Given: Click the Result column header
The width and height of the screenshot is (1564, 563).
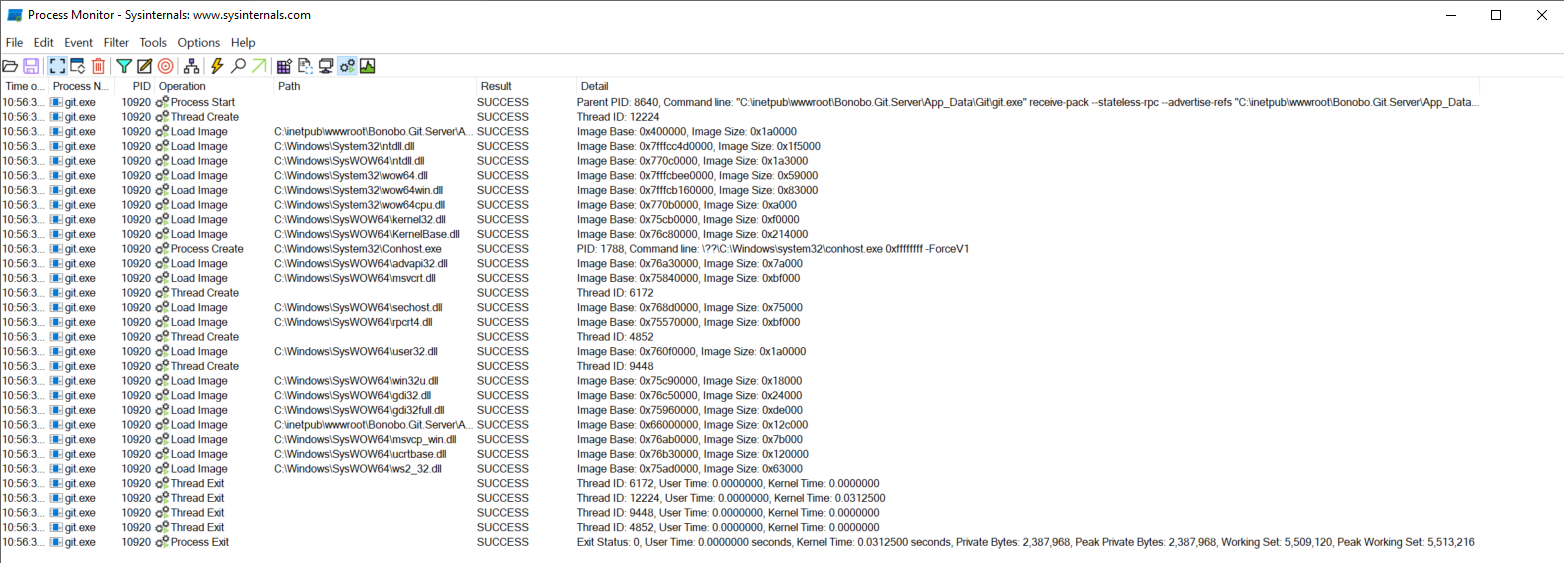Looking at the screenshot, I should [x=526, y=86].
